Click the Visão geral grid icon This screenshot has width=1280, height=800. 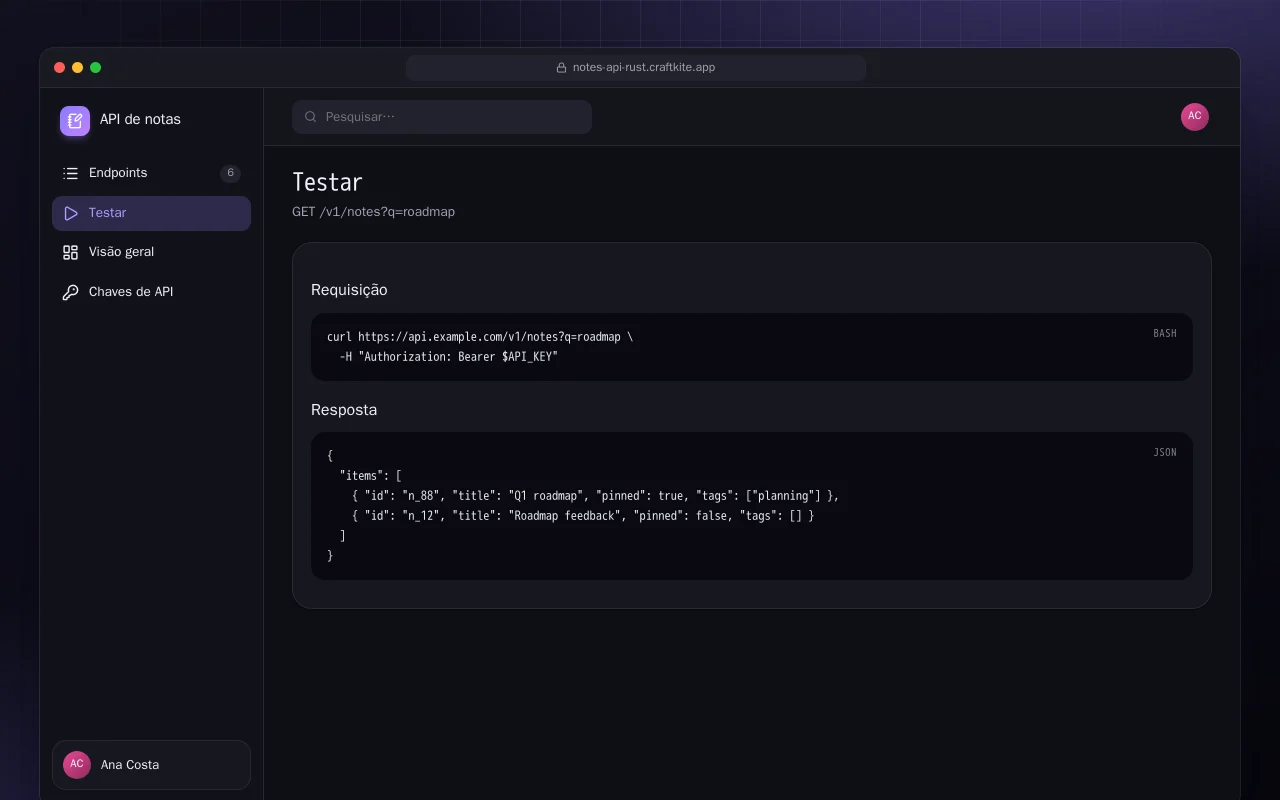[x=70, y=252]
